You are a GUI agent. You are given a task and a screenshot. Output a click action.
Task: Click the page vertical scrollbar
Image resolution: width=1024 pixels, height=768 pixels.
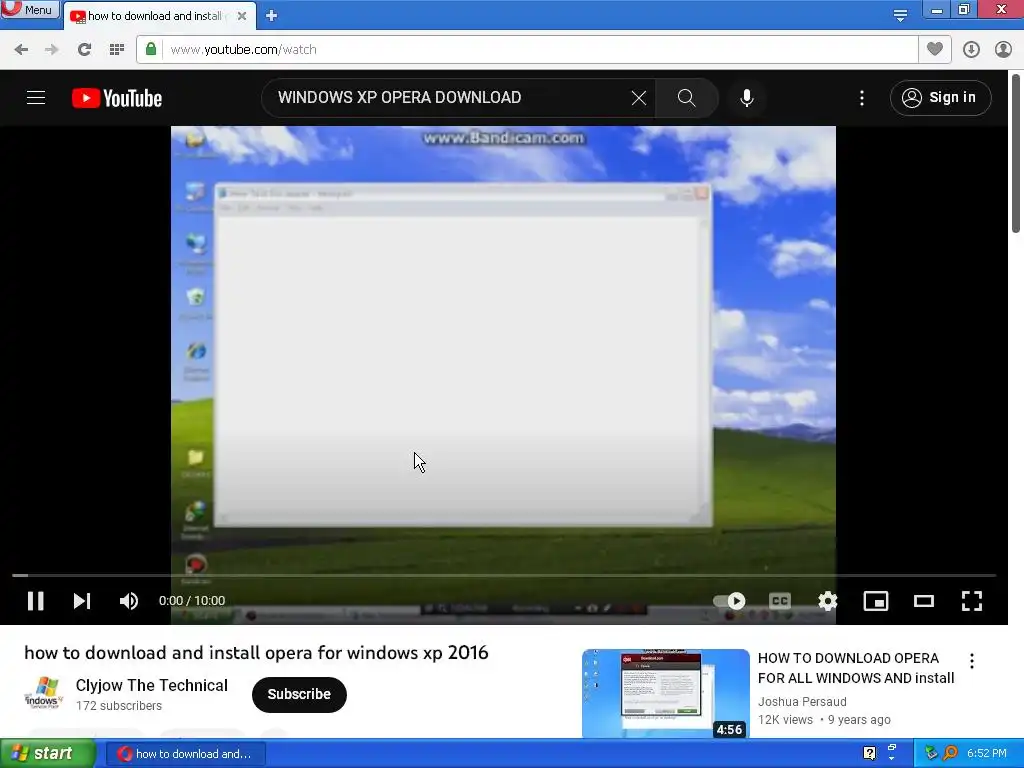point(1016,153)
